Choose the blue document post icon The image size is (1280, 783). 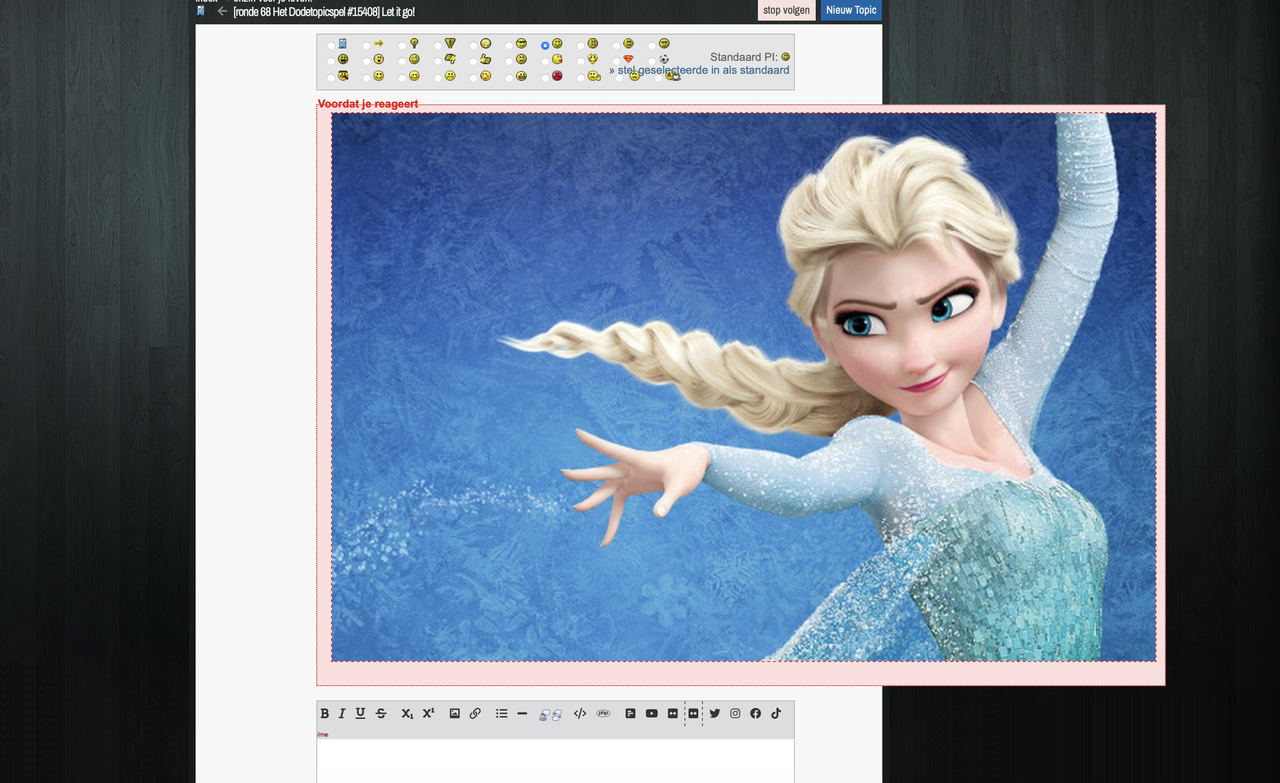tap(342, 44)
